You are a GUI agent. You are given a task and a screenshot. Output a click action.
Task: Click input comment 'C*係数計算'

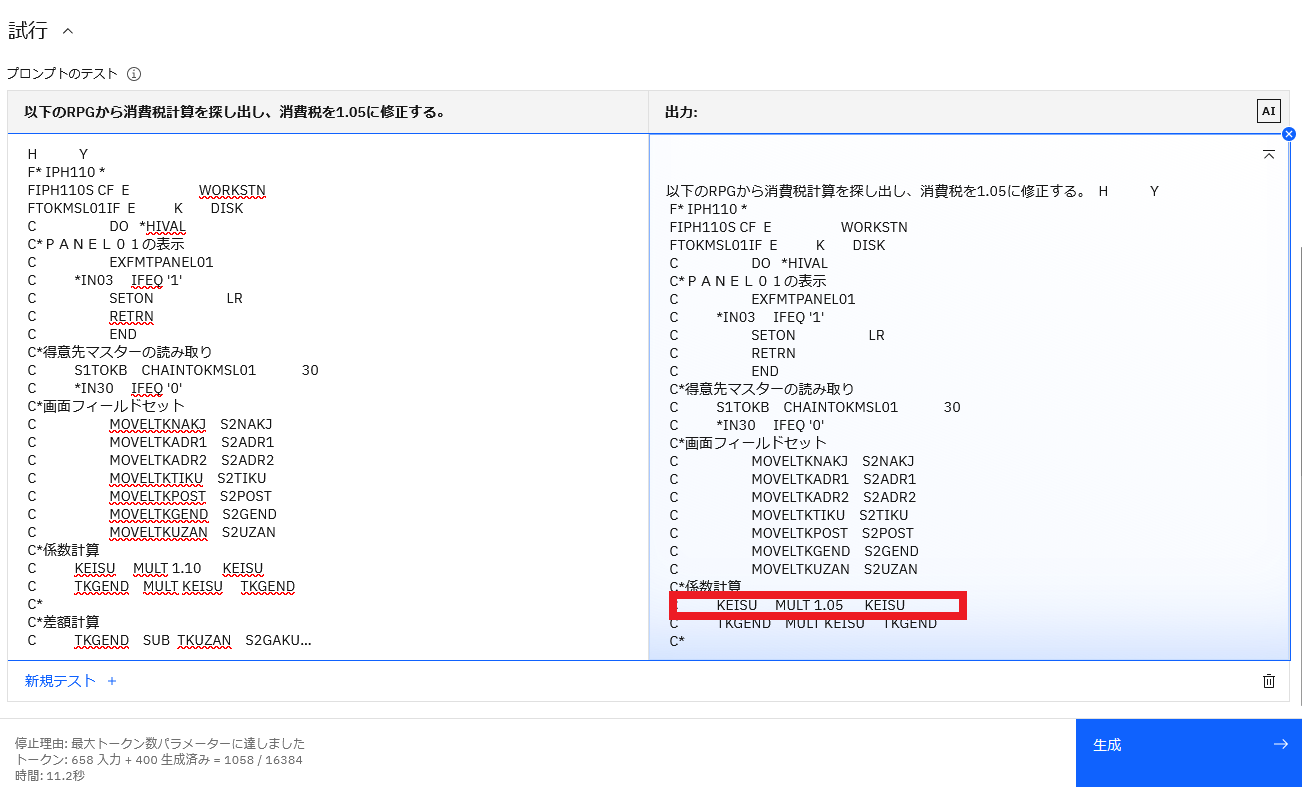coord(64,550)
